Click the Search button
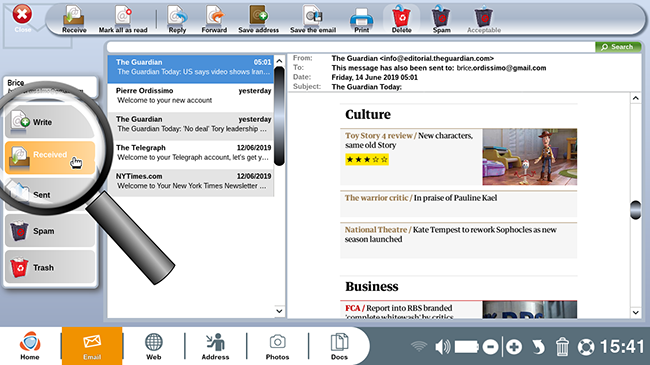 (618, 46)
